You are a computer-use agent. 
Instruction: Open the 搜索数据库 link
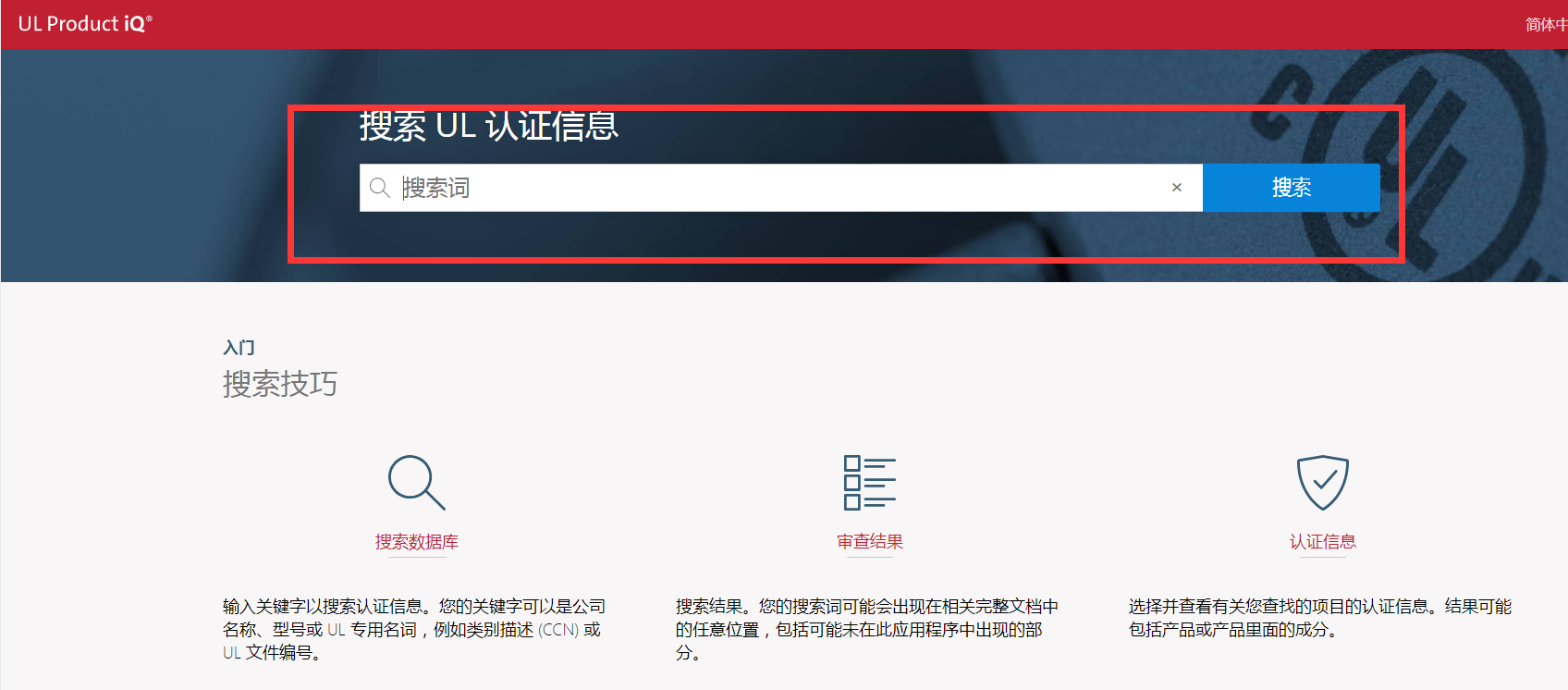(416, 542)
